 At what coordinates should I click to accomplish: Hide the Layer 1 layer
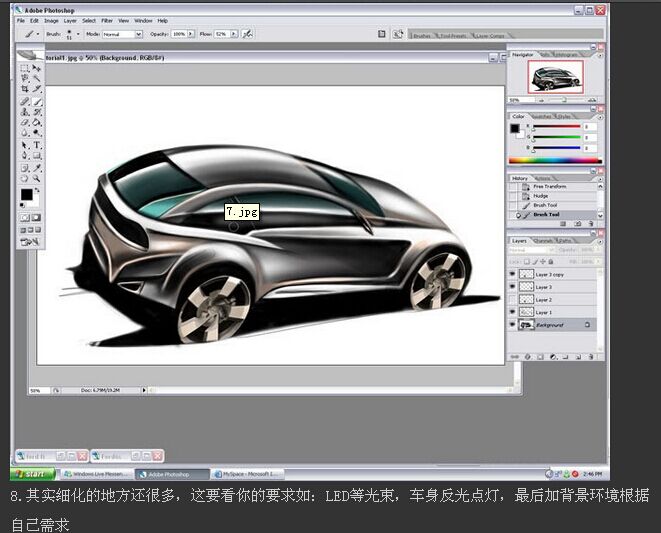[513, 312]
